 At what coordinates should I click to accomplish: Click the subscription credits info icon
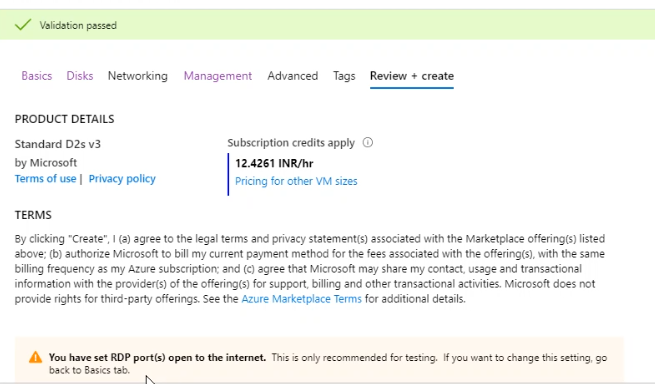pos(368,142)
